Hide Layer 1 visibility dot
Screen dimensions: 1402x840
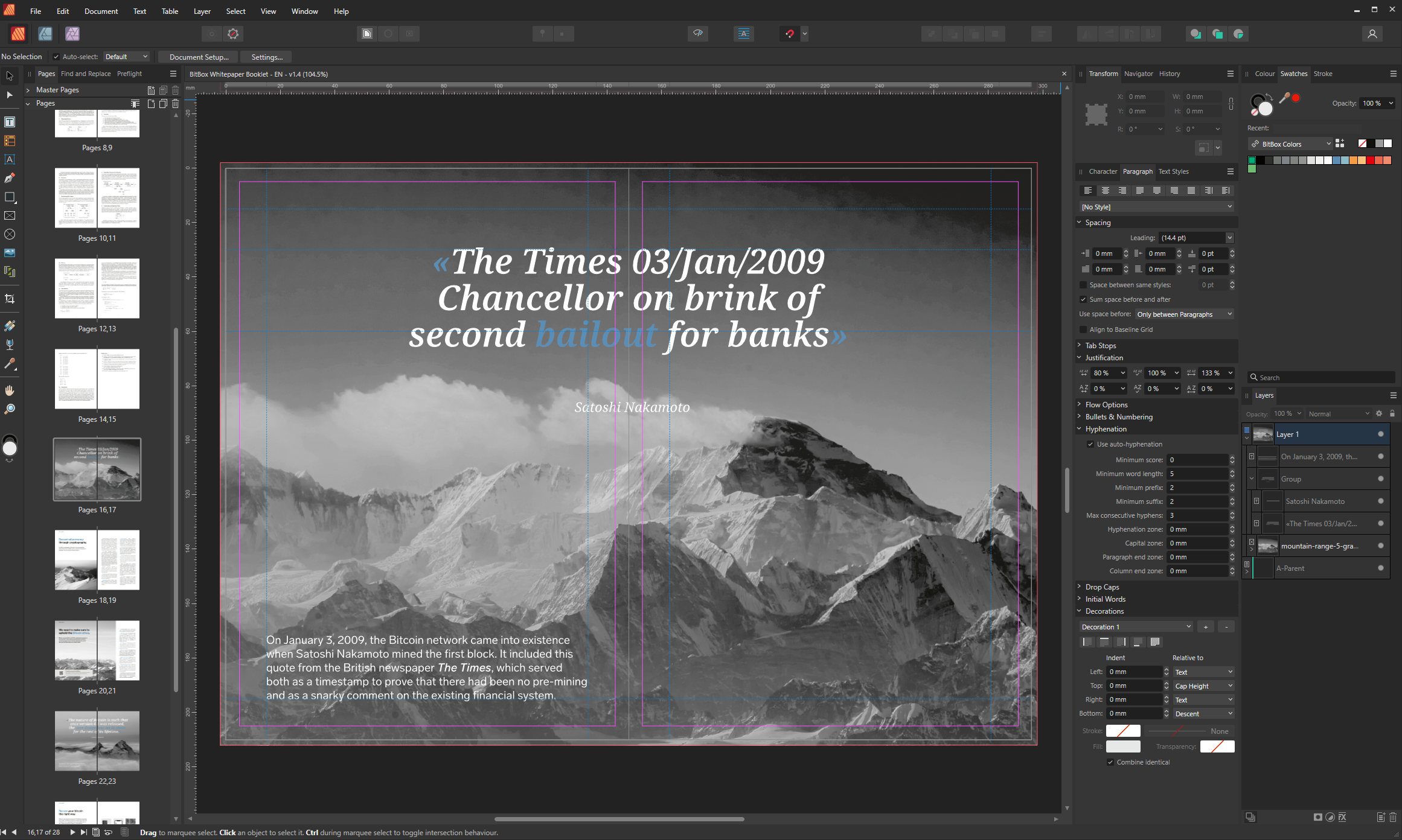click(x=1380, y=434)
